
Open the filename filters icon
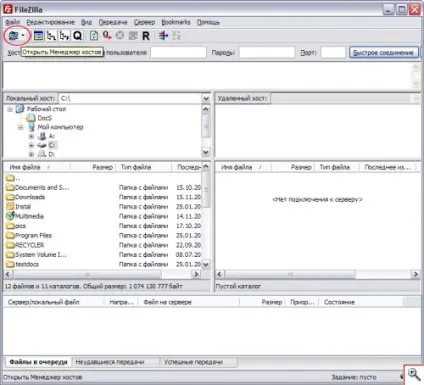pyautogui.click(x=163, y=36)
